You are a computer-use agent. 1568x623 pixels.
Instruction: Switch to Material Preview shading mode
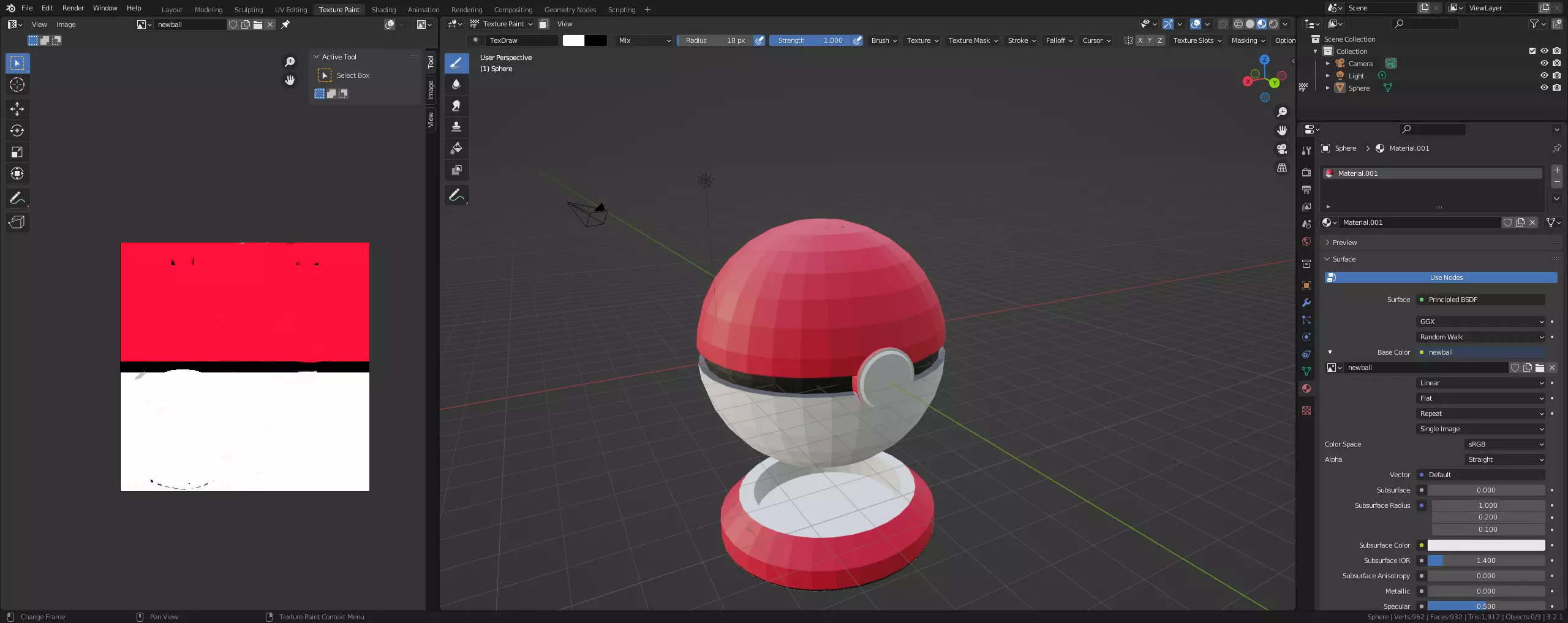pos(1262,24)
